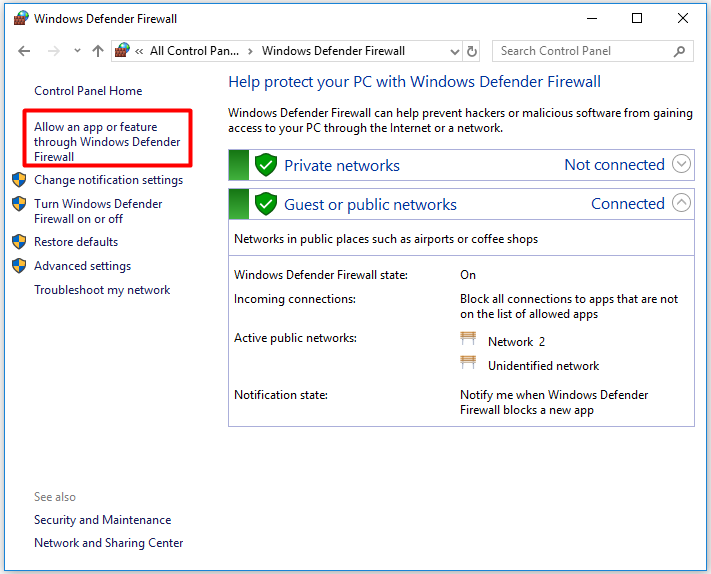The height and width of the screenshot is (574, 711).
Task: Go to Control Panel Home
Action: (x=88, y=91)
